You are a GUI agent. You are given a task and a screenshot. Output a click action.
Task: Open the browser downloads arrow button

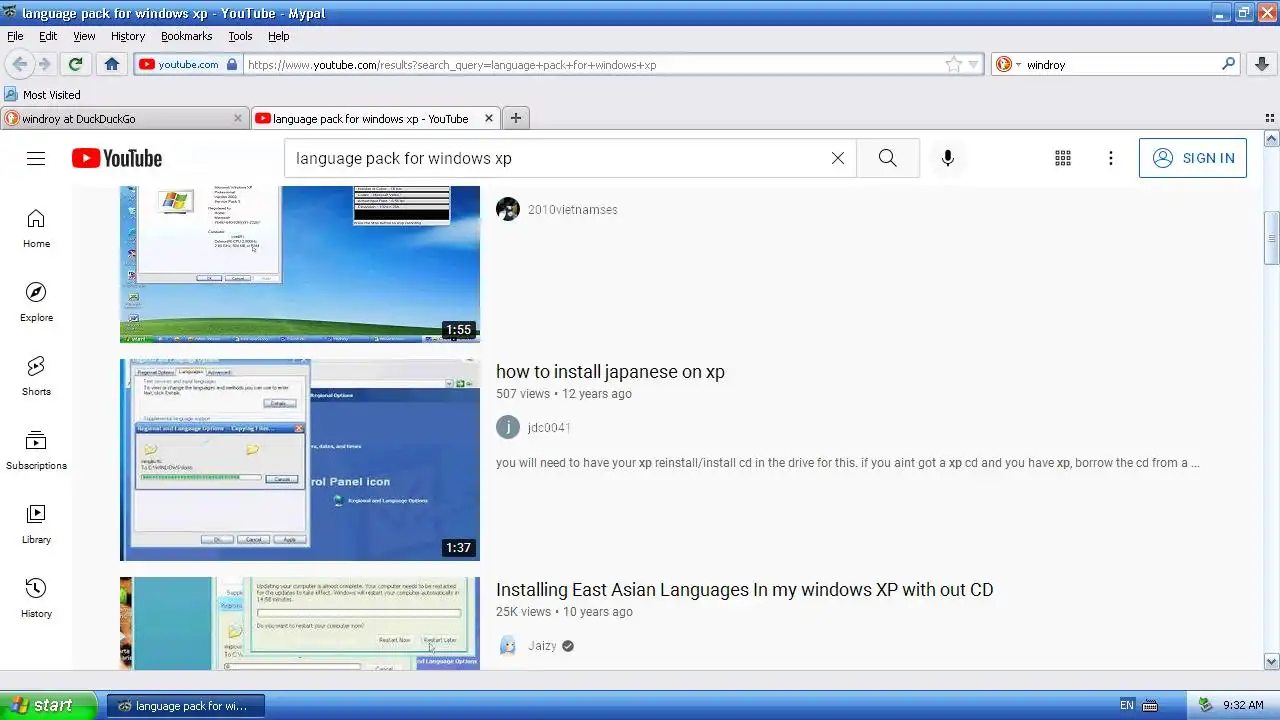1262,64
